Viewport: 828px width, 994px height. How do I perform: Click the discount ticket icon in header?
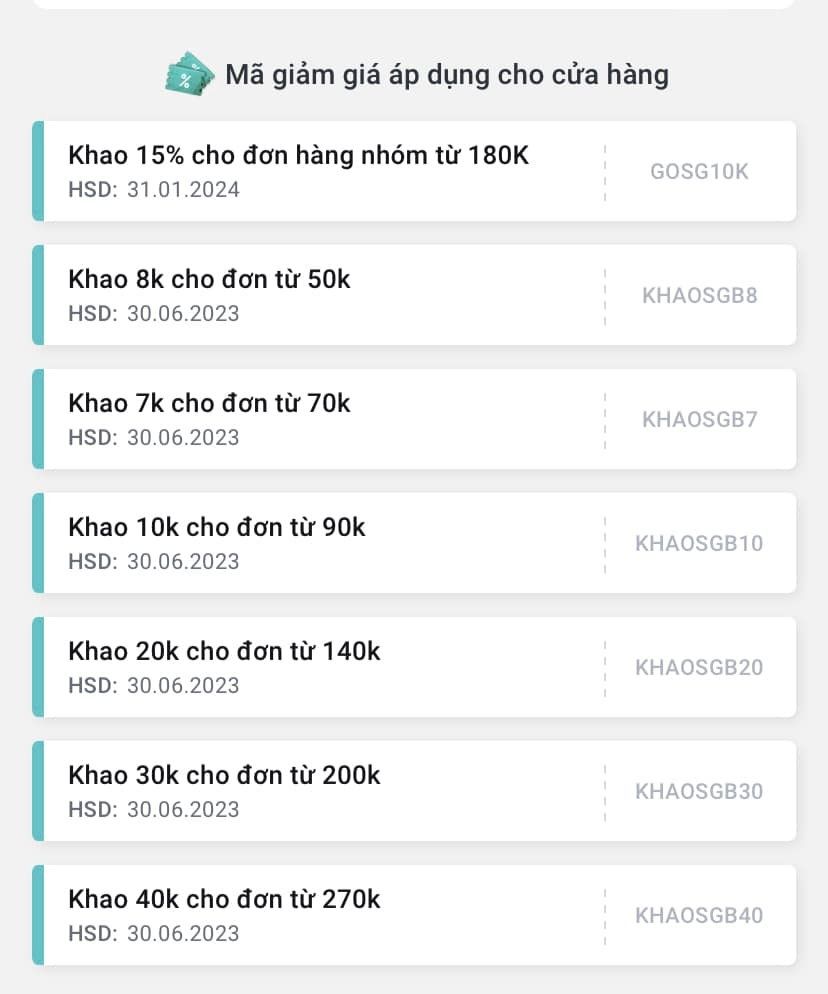coord(190,74)
